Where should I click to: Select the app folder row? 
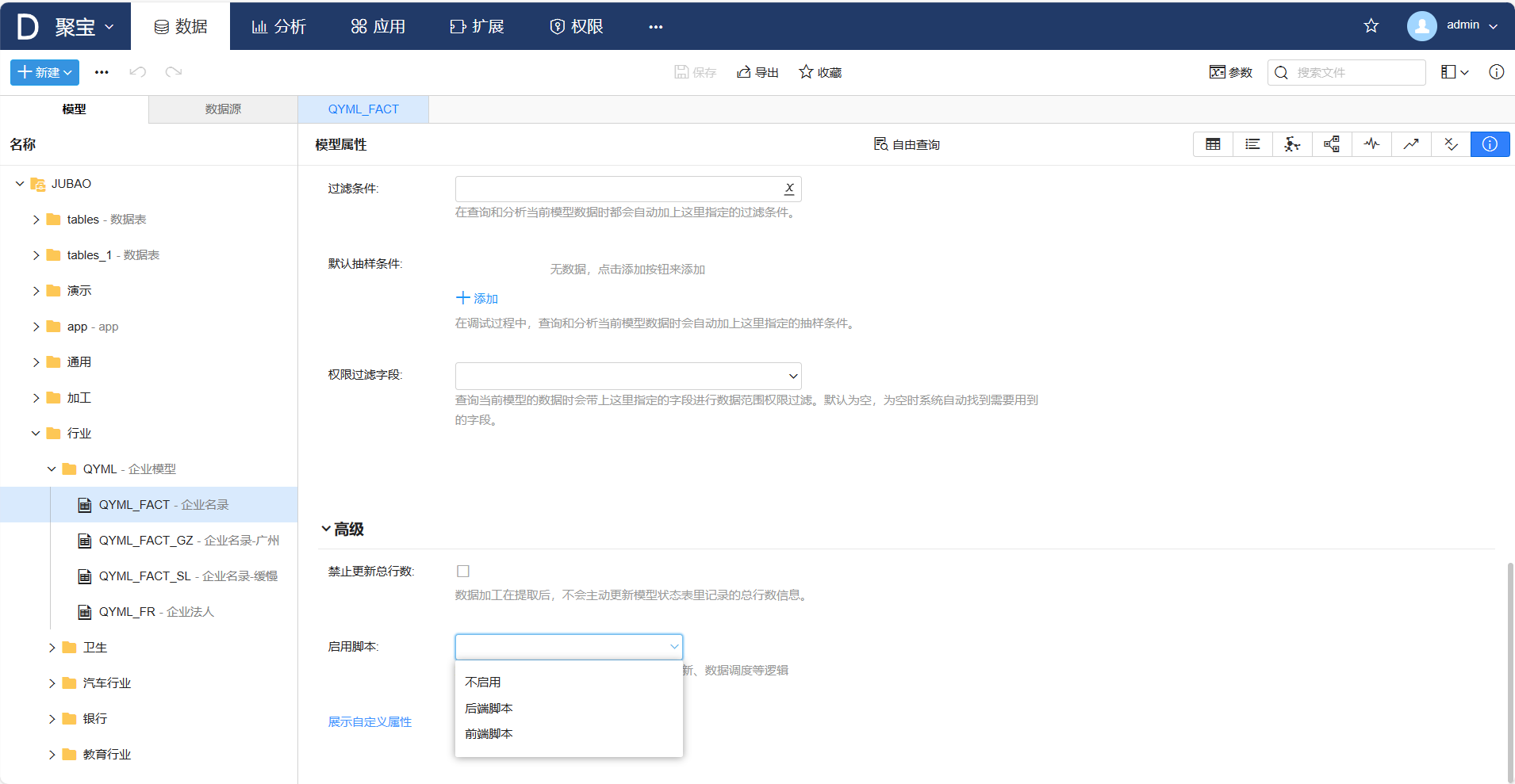(148, 327)
